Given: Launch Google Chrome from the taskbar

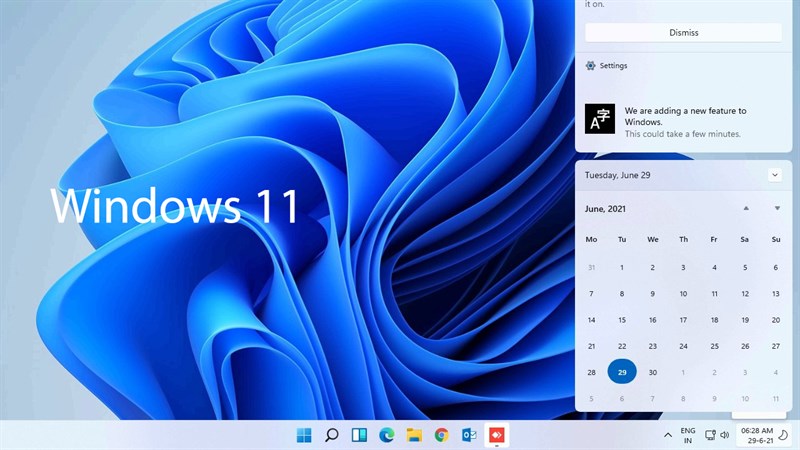Looking at the screenshot, I should [x=441, y=435].
